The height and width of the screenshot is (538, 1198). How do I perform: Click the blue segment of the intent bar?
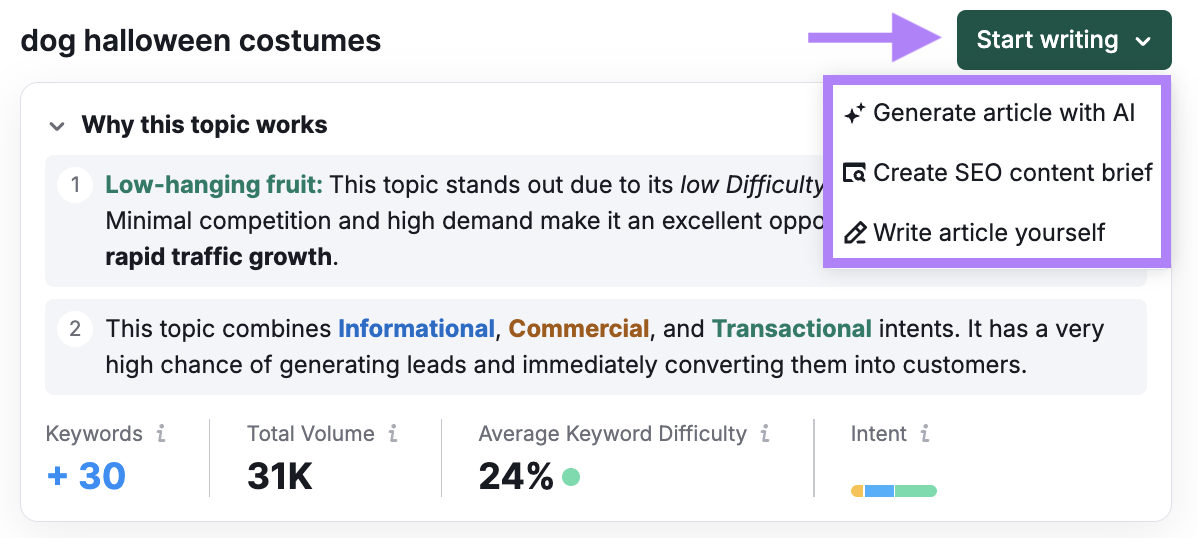point(879,491)
